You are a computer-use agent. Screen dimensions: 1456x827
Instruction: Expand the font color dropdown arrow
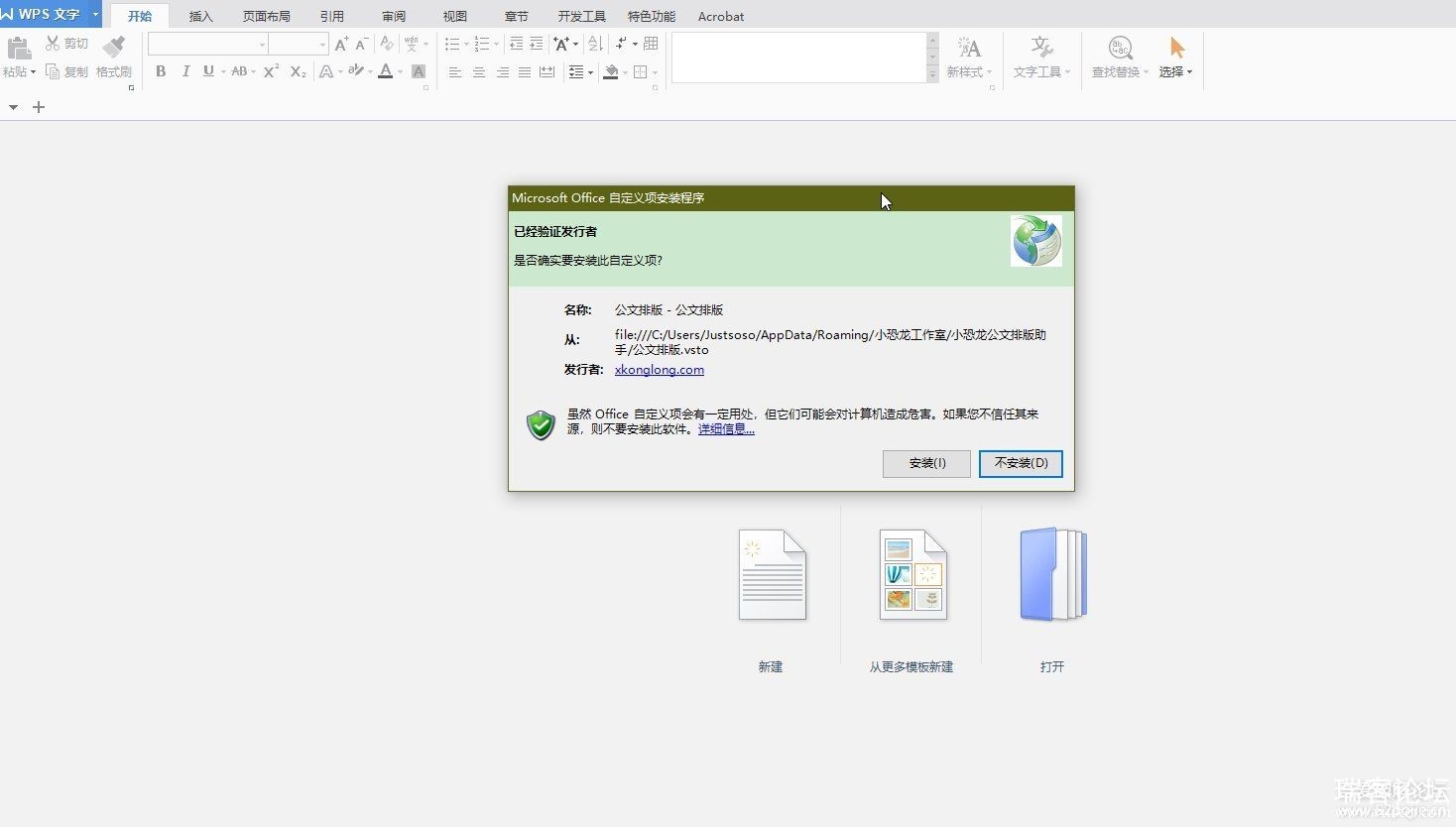coord(401,72)
